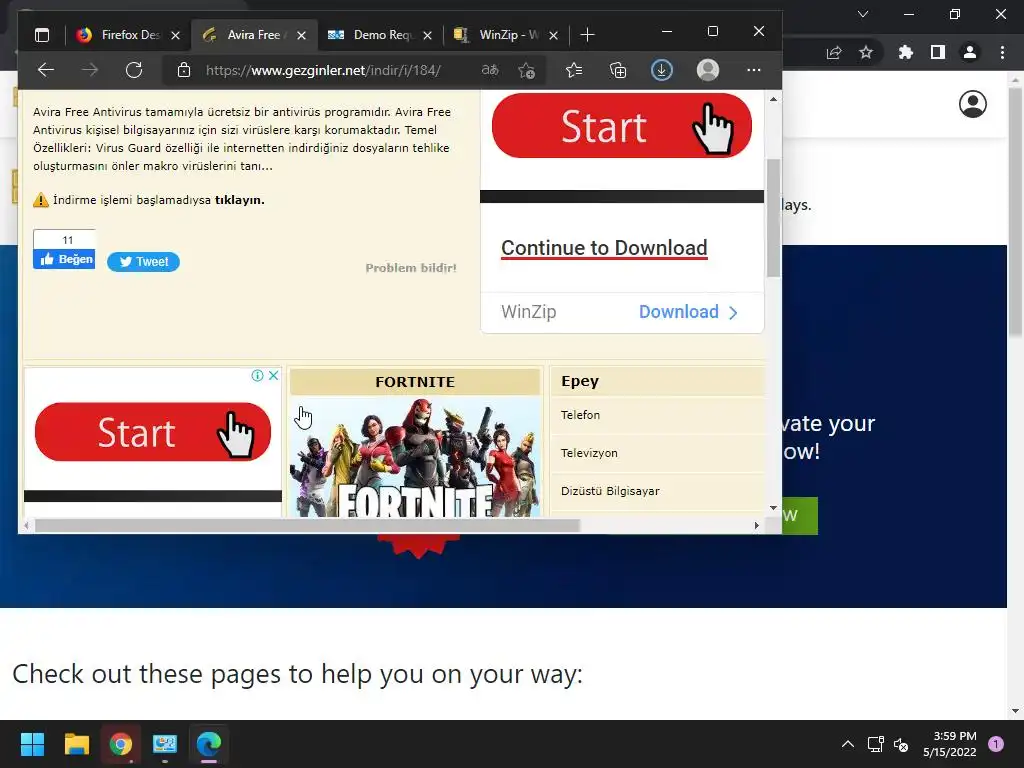
Task: Click the muted volume tray icon
Action: [901, 744]
